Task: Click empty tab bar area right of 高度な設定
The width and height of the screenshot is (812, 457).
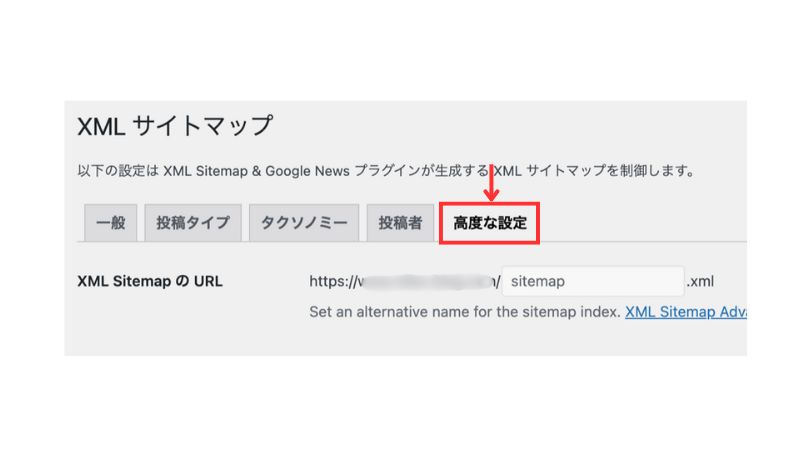Action: point(640,224)
